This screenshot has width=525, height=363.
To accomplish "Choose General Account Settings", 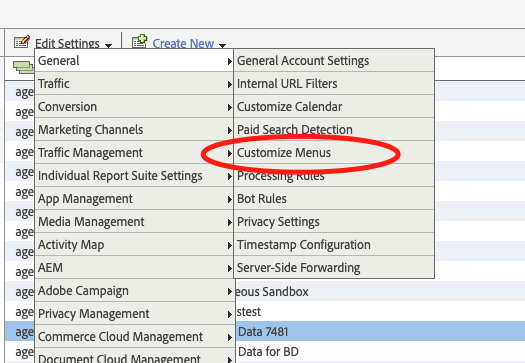I will [334, 61].
